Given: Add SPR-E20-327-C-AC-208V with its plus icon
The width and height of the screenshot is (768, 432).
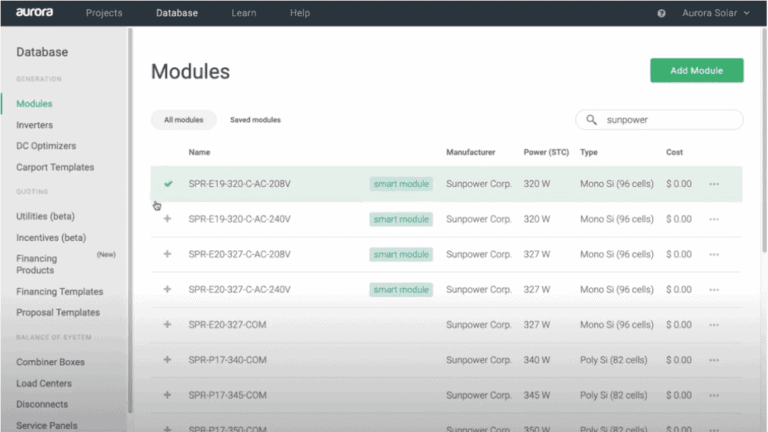Looking at the screenshot, I should click(x=168, y=254).
